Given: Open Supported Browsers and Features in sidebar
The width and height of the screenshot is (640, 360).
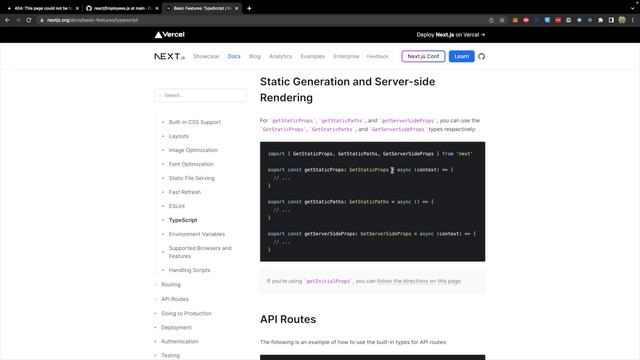Looking at the screenshot, I should (x=200, y=252).
